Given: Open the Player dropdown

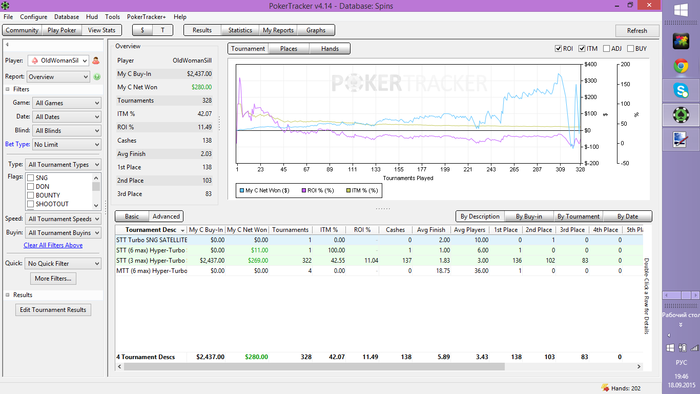Looking at the screenshot, I should [x=58, y=61].
